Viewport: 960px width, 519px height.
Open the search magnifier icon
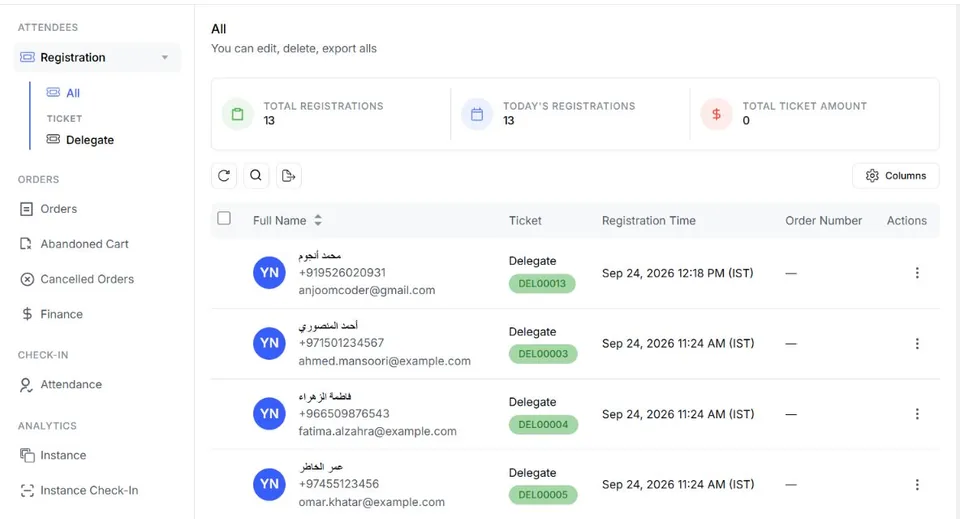[256, 176]
